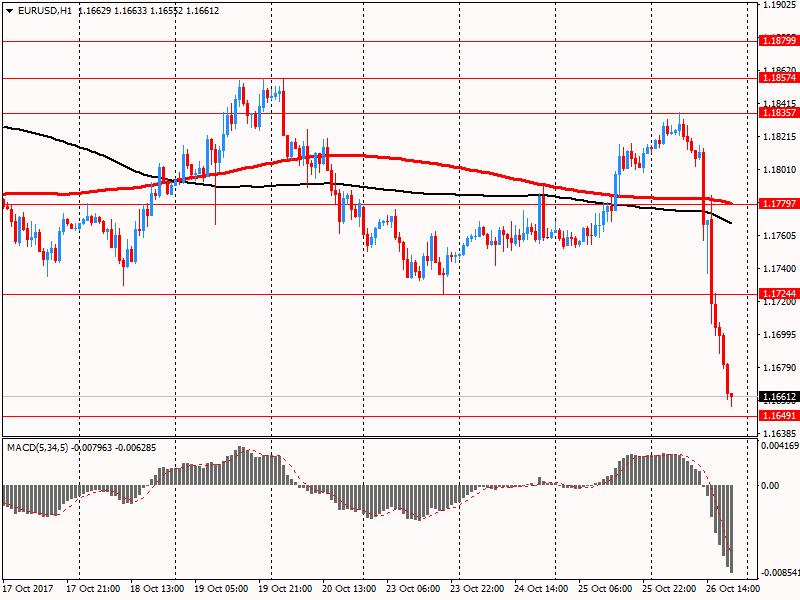Select the 1.18799 price level label
This screenshot has width=800, height=600.
779,41
